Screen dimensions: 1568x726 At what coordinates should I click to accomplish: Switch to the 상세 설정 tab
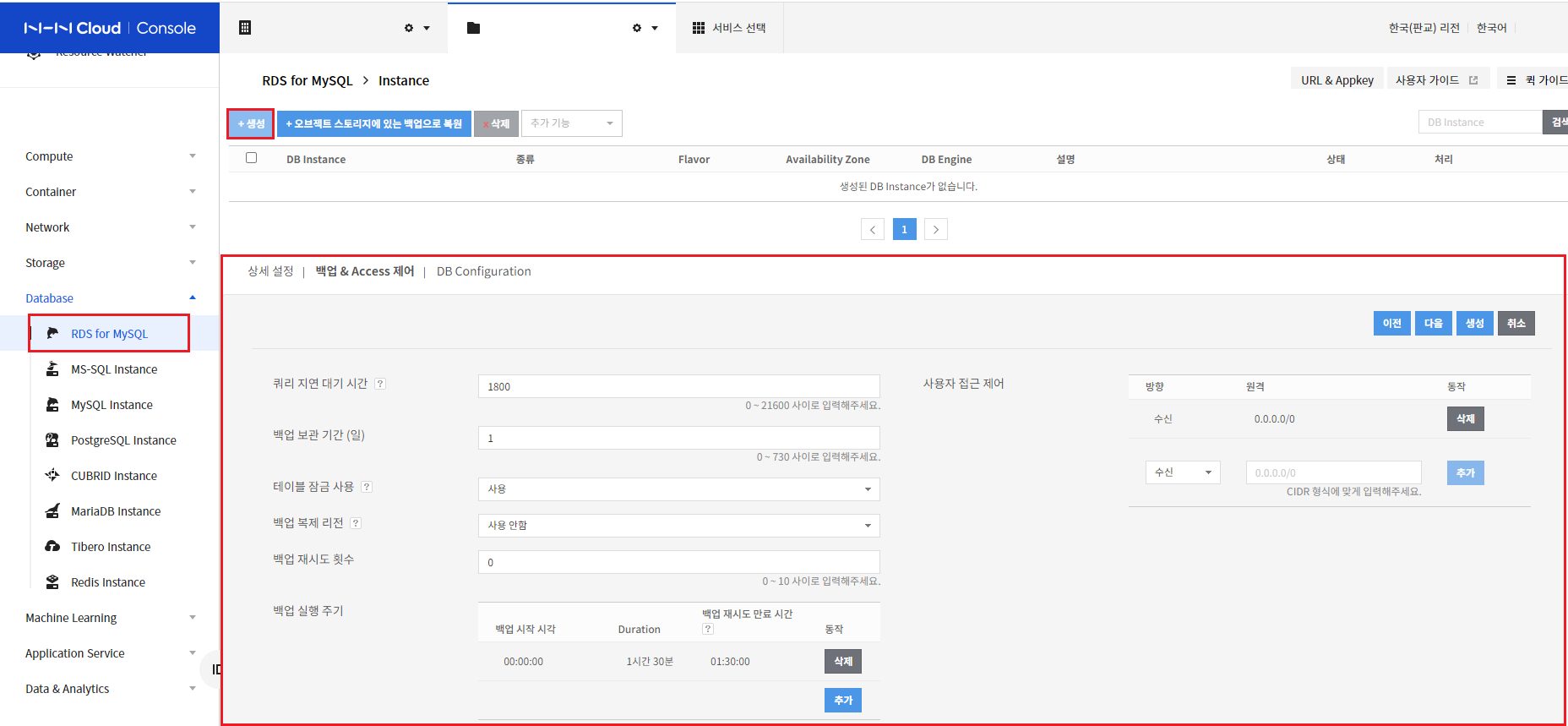click(270, 271)
